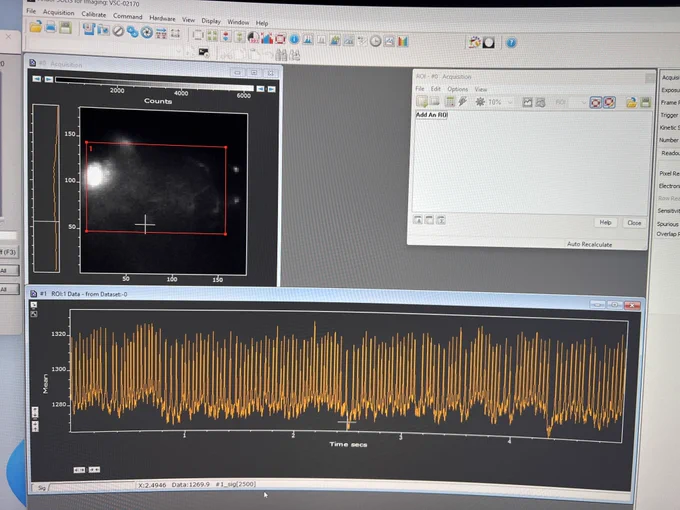Click the Add An ROI item

(432, 115)
